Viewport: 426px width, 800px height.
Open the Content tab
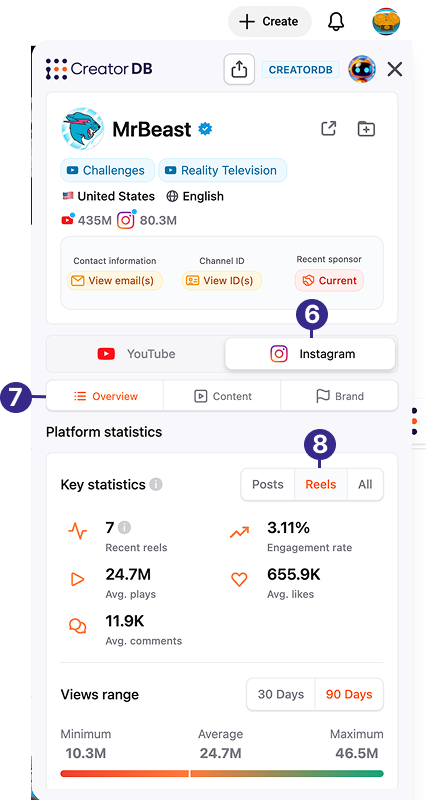[x=222, y=396]
